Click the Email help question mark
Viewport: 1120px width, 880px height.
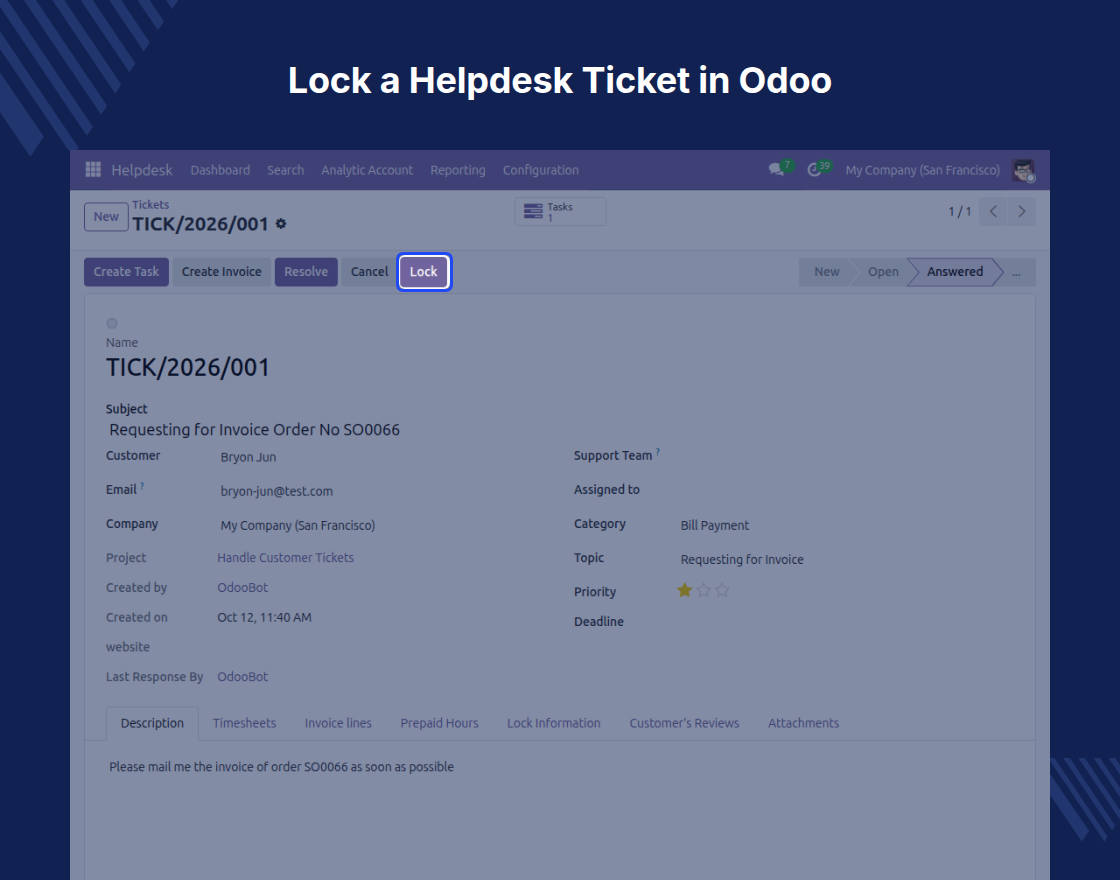tap(142, 486)
